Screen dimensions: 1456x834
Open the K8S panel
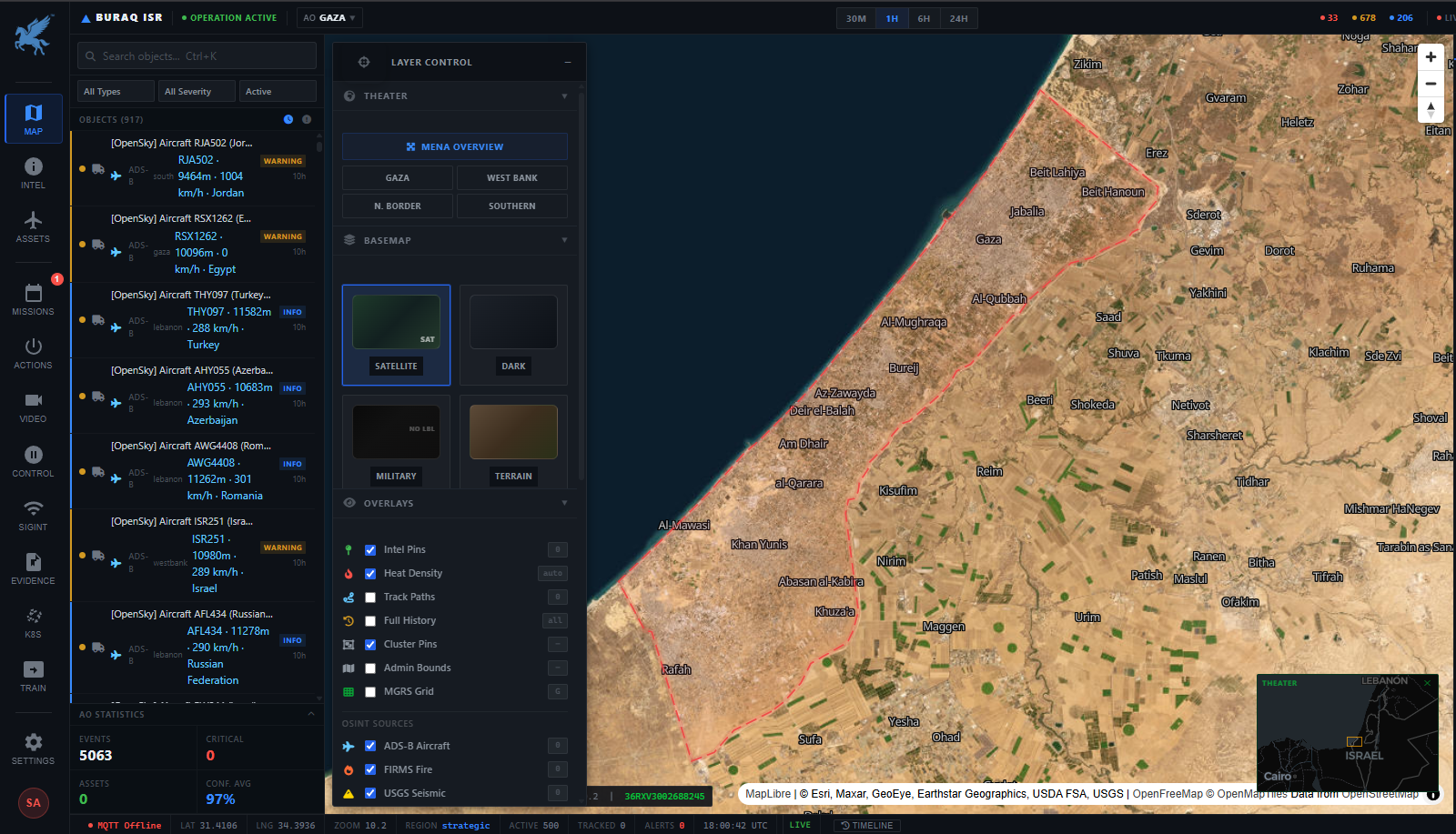pyautogui.click(x=33, y=622)
